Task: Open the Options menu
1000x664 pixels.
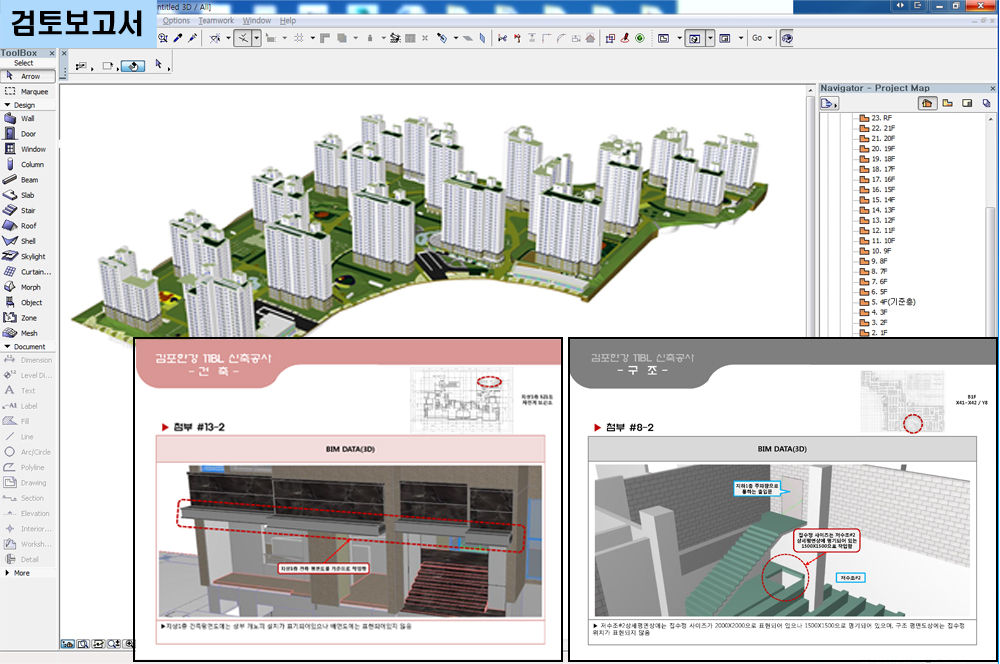Action: 176,21
